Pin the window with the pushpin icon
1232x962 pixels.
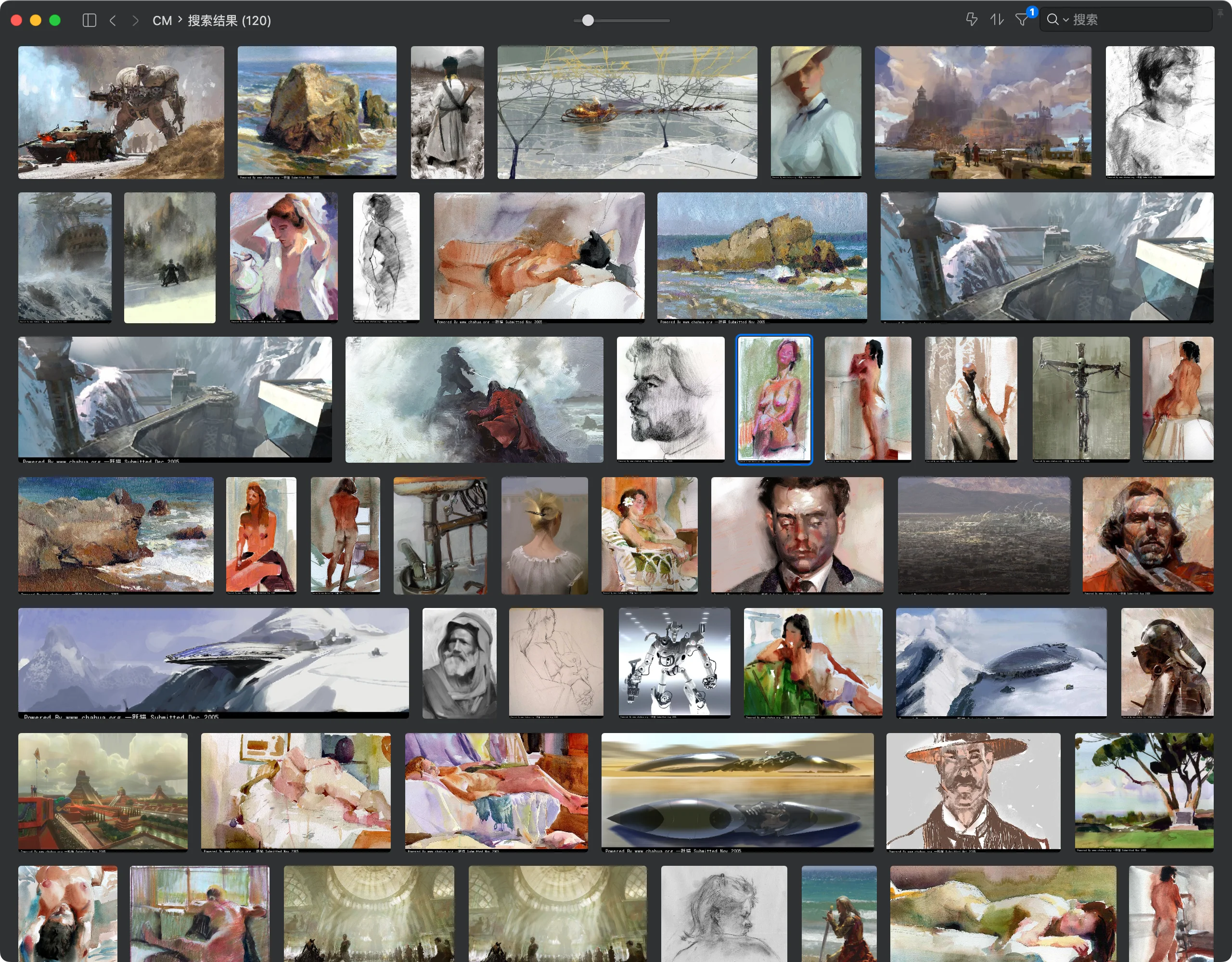1220,12
